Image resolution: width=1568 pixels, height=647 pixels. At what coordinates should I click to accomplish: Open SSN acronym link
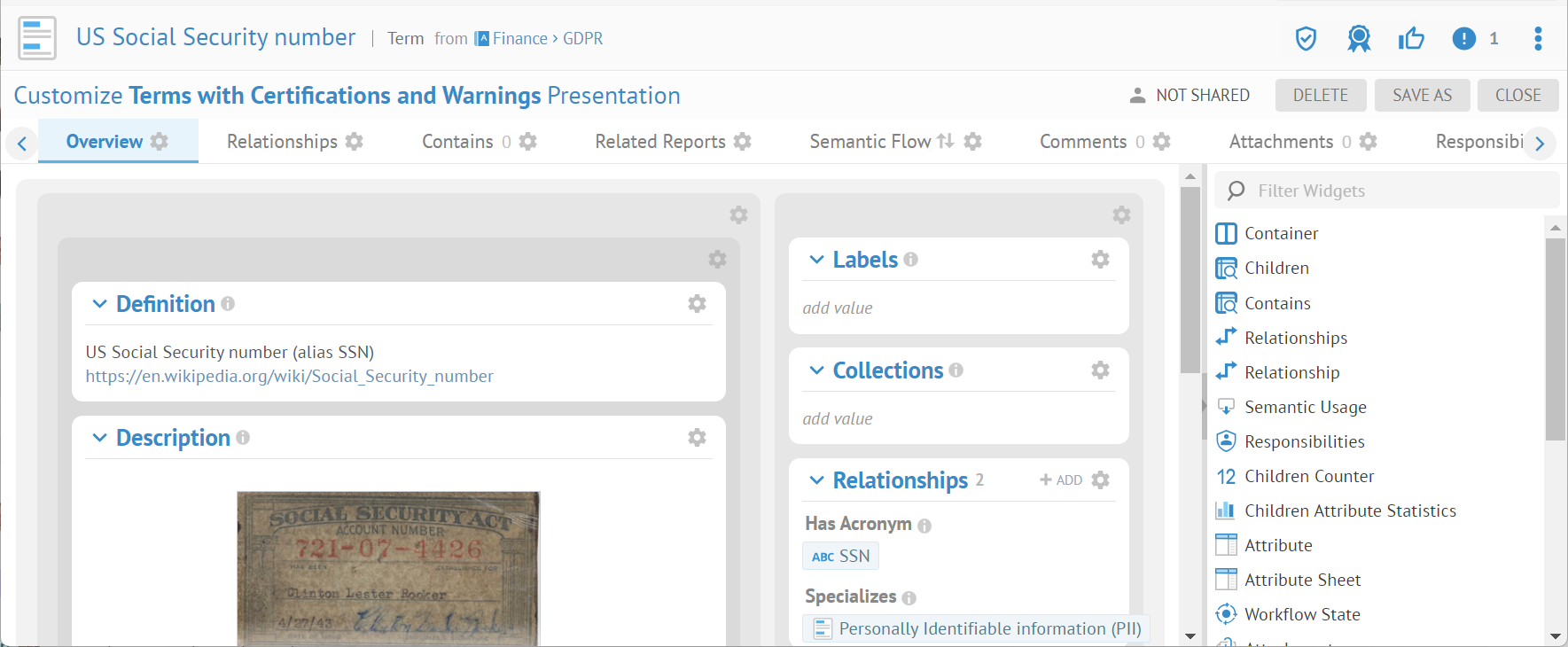pos(840,557)
